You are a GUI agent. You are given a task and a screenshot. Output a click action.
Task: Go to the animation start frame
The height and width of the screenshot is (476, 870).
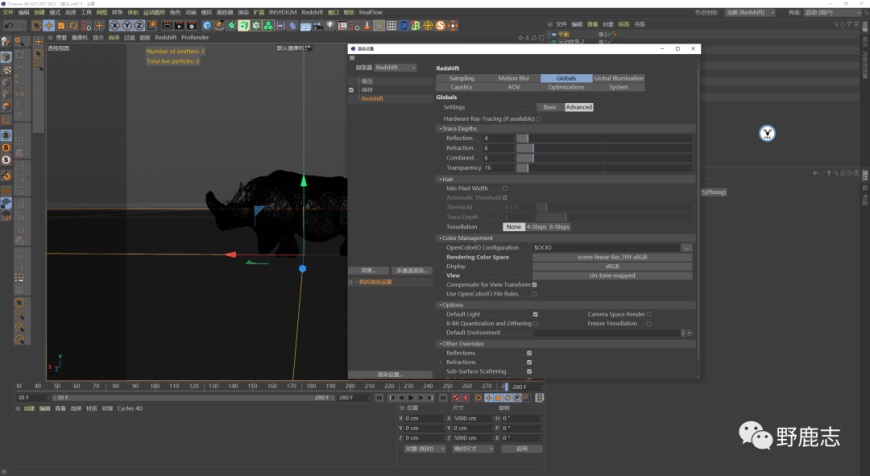tap(379, 398)
